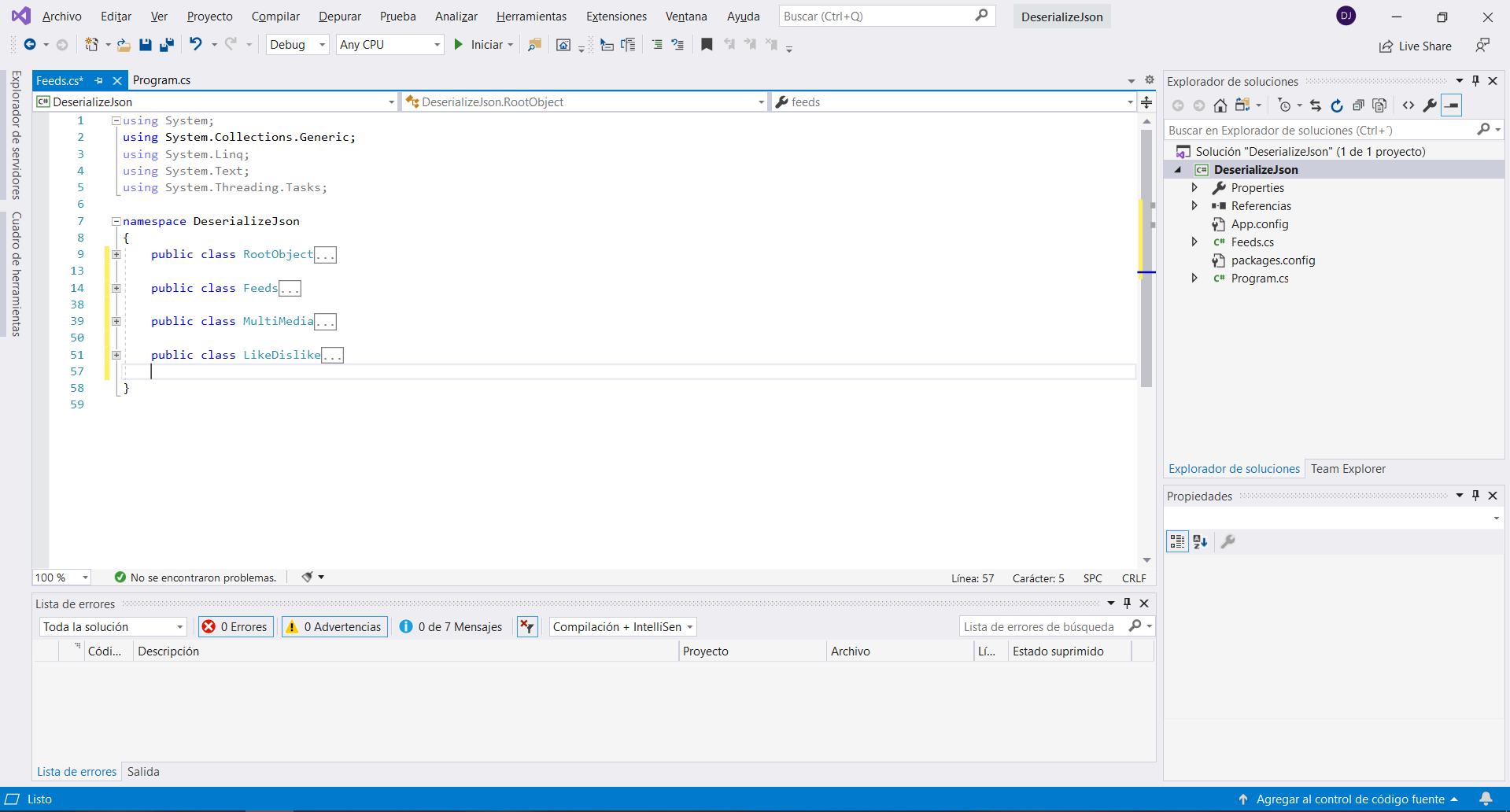The height and width of the screenshot is (812, 1510).
Task: Open the Herramientas menu
Action: point(531,17)
